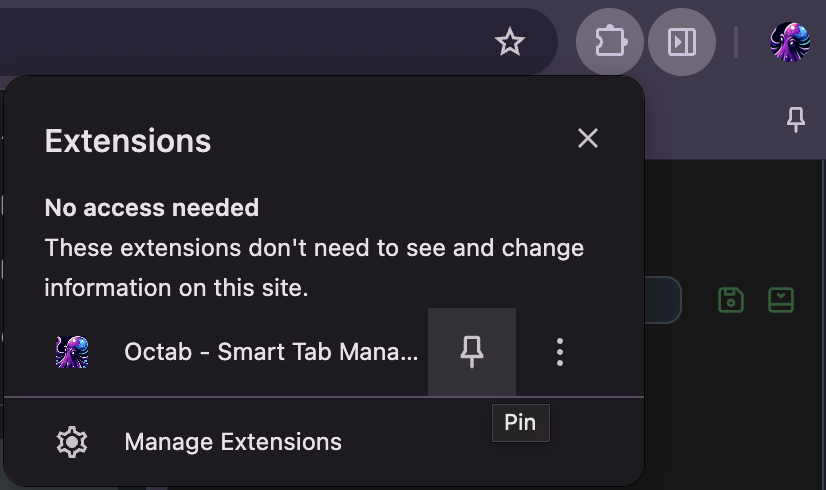Click the Extensions popup title
826x490 pixels.
128,141
